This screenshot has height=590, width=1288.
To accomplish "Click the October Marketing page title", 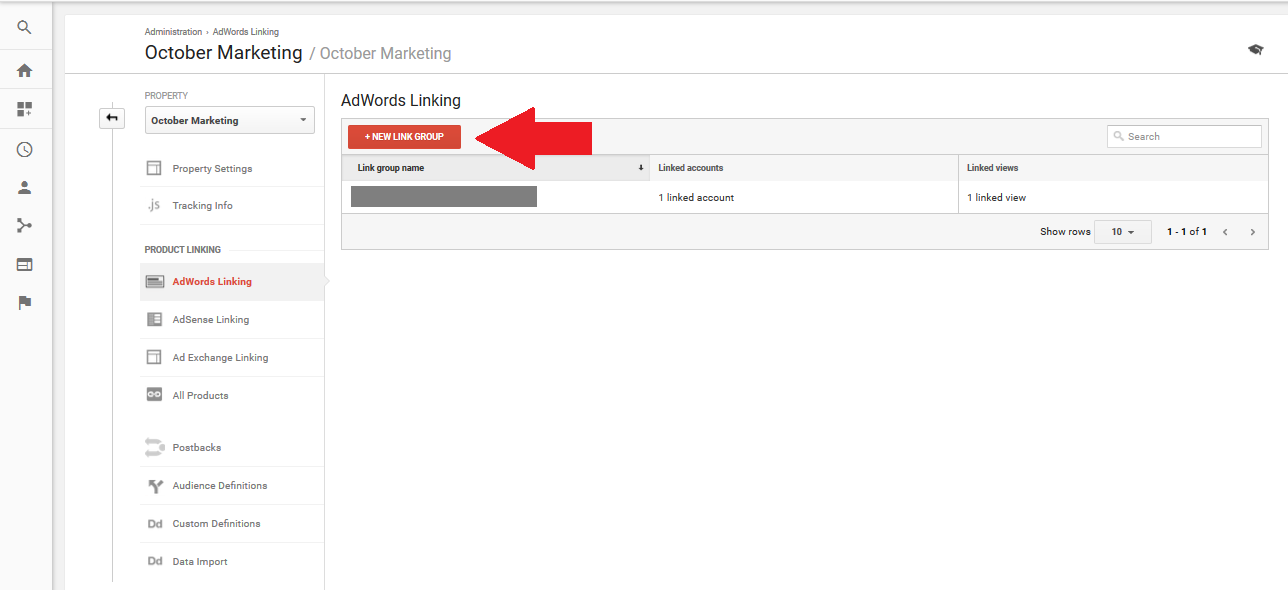I will 223,53.
